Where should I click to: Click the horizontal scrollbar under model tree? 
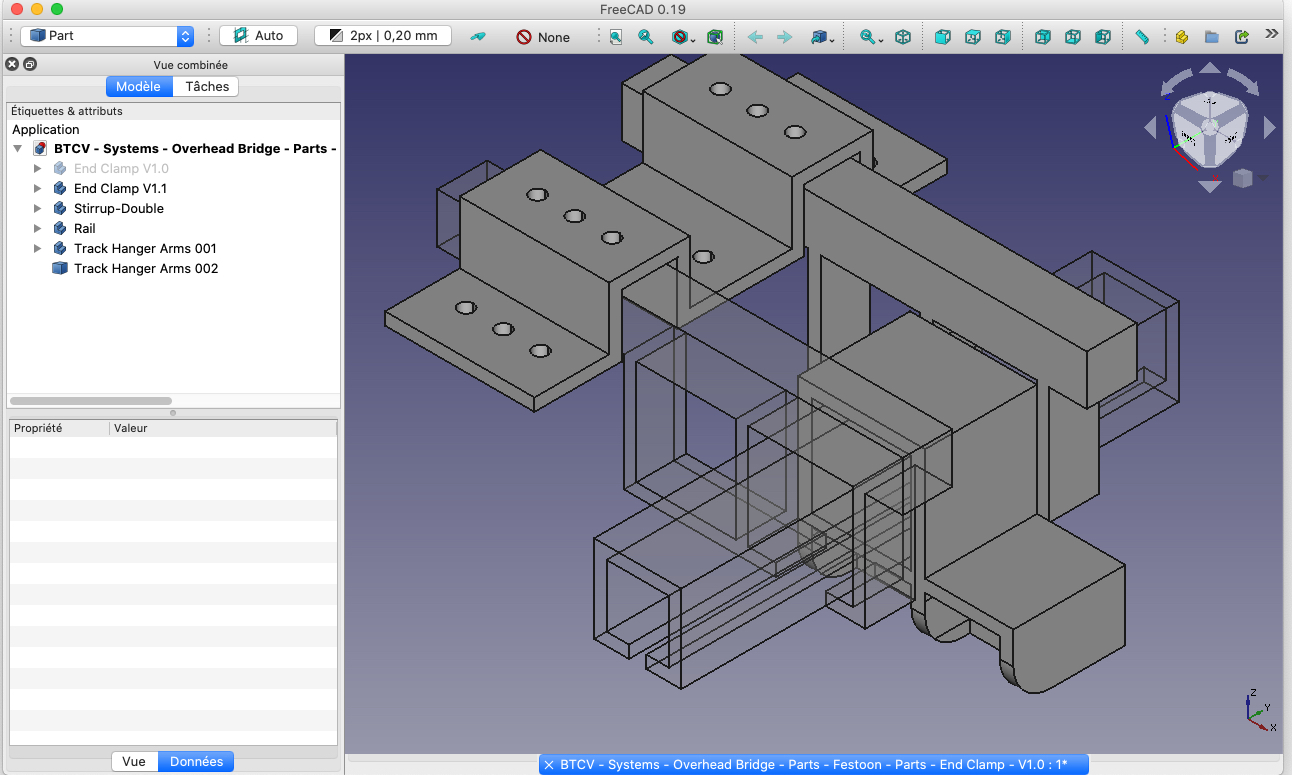click(90, 401)
